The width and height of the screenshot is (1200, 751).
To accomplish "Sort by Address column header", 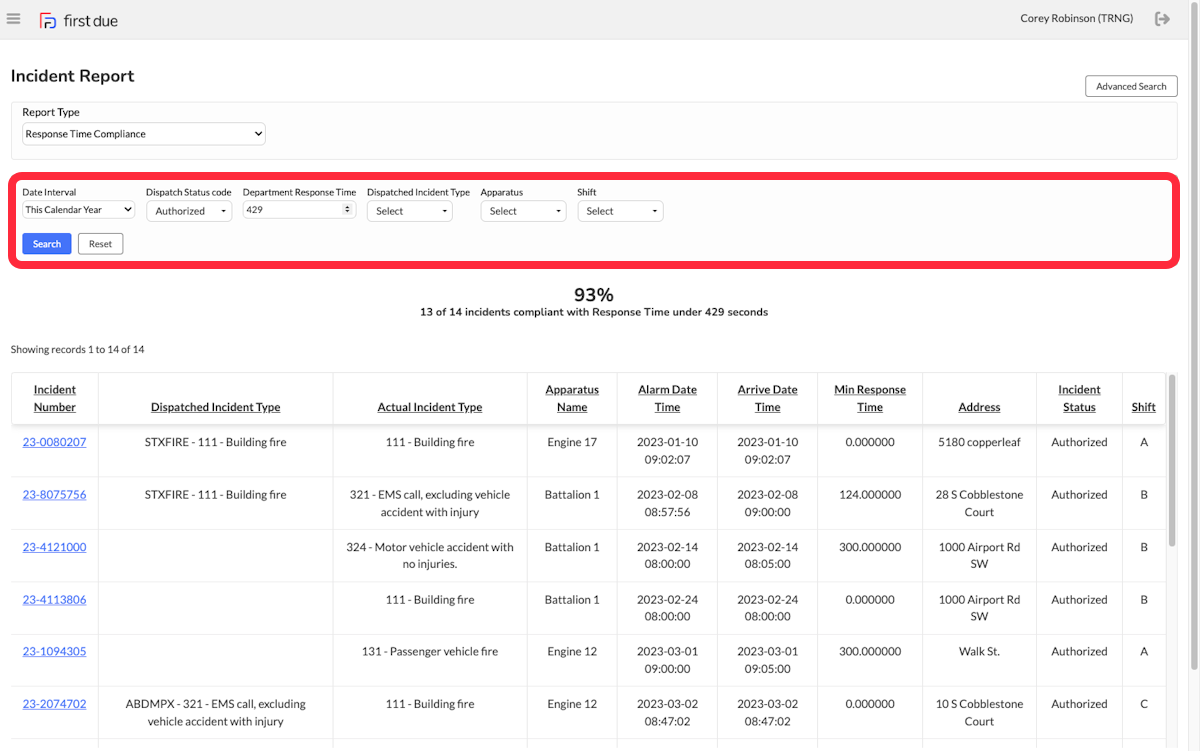I will point(979,407).
